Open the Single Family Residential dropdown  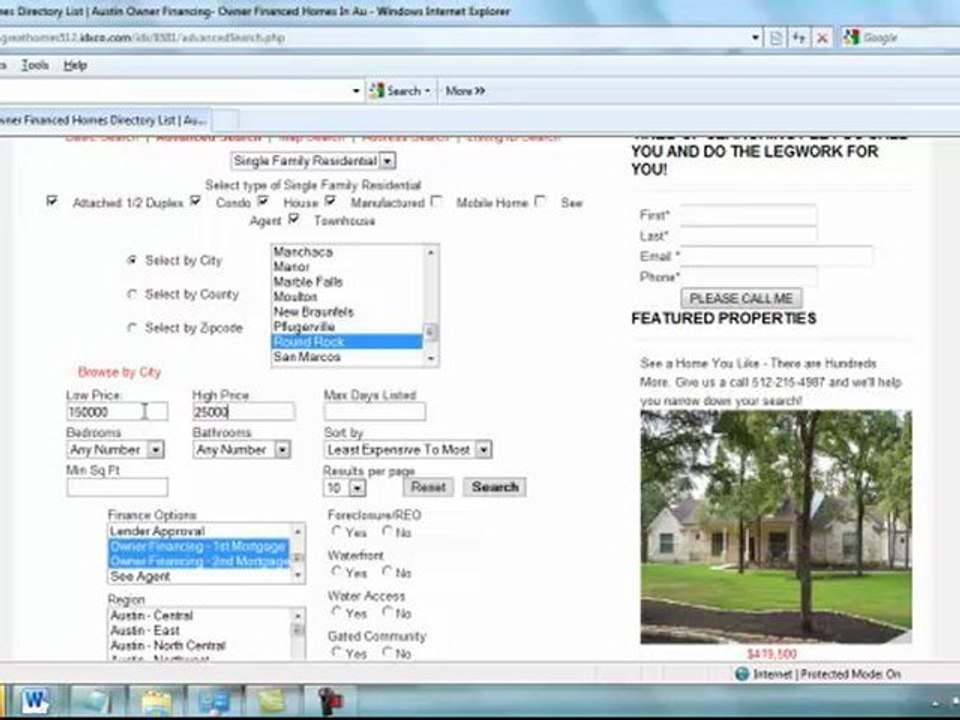pos(313,161)
